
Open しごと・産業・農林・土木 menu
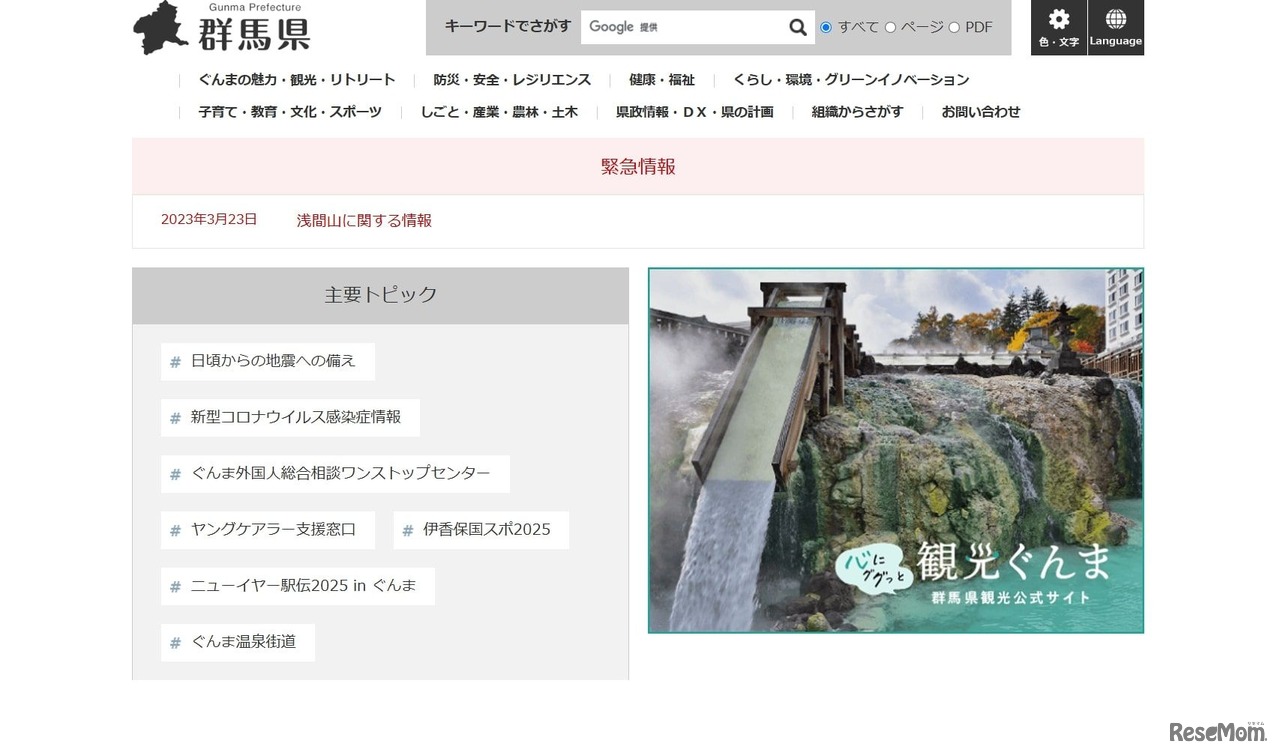(499, 112)
